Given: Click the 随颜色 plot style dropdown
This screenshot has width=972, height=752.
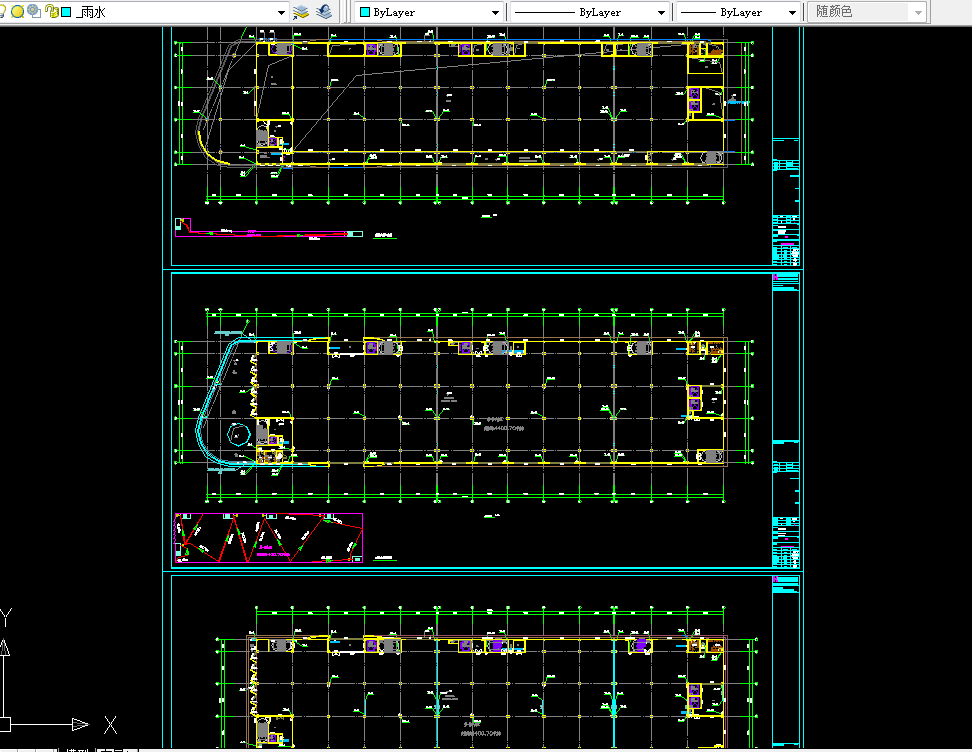Looking at the screenshot, I should [867, 12].
